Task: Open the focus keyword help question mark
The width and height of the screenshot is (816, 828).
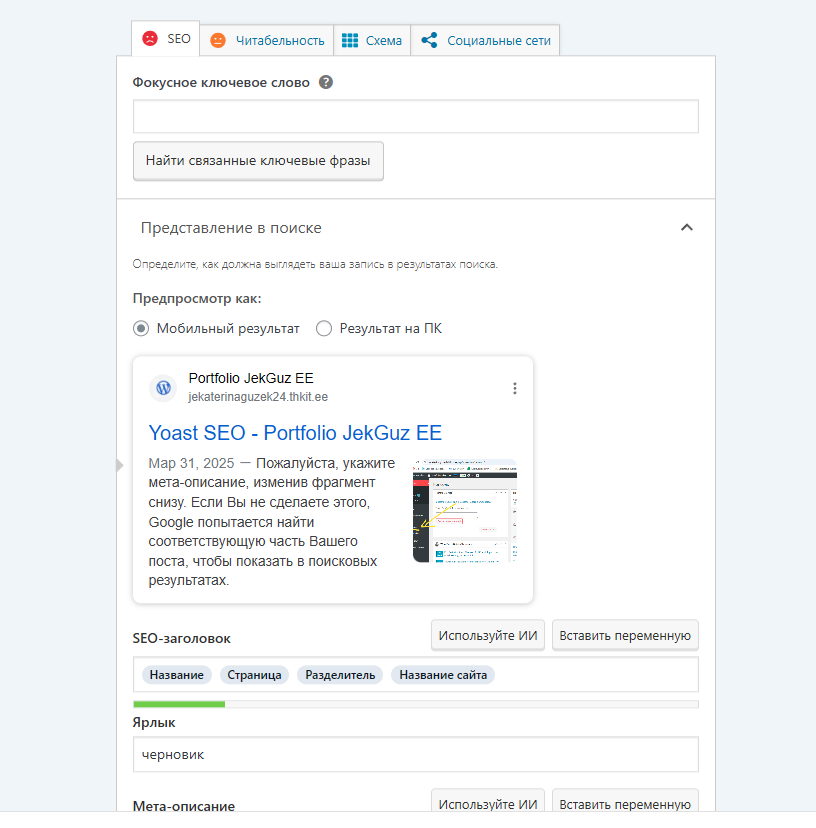Action: (x=326, y=82)
